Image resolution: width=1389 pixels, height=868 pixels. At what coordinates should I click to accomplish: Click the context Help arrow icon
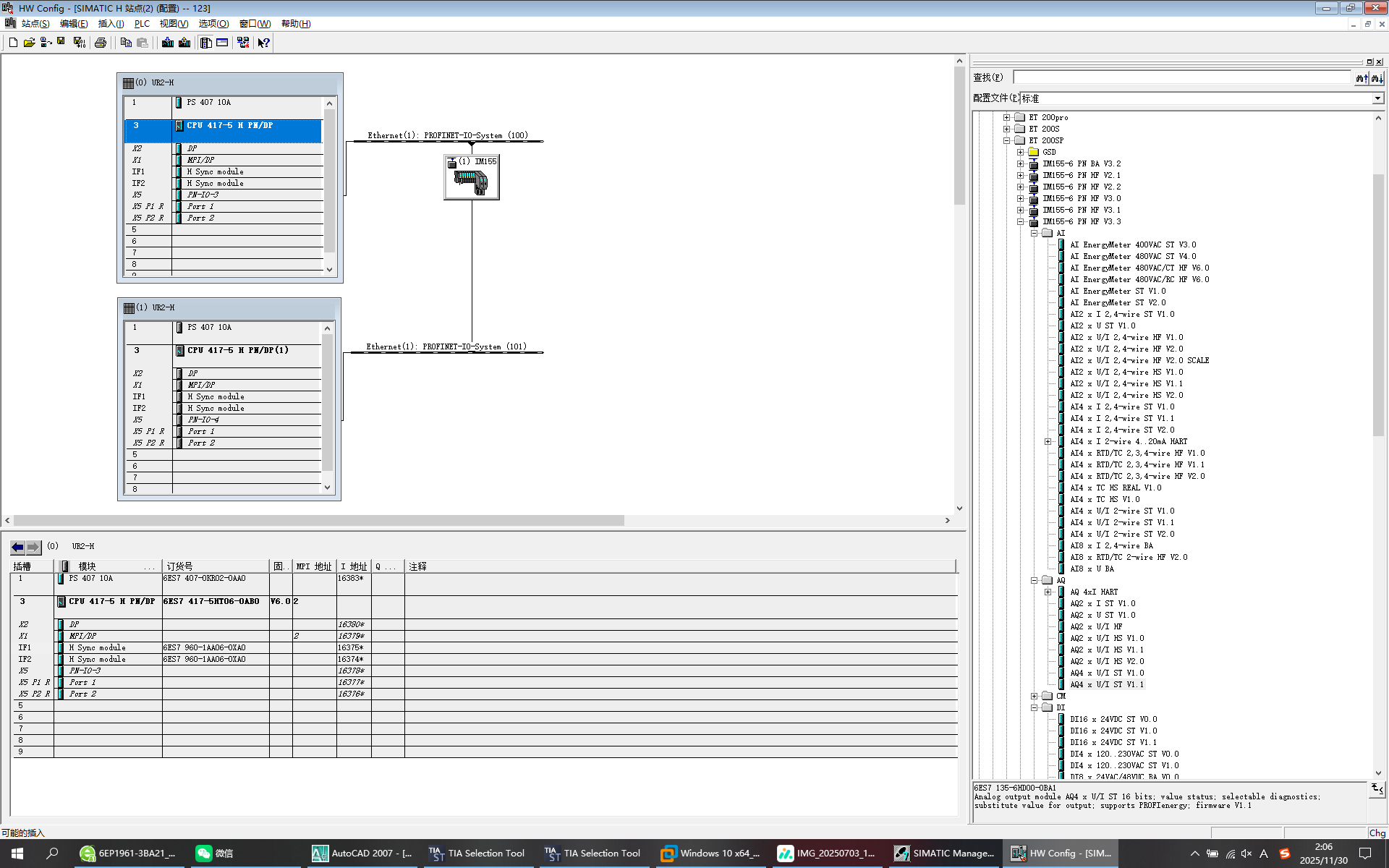pos(263,43)
